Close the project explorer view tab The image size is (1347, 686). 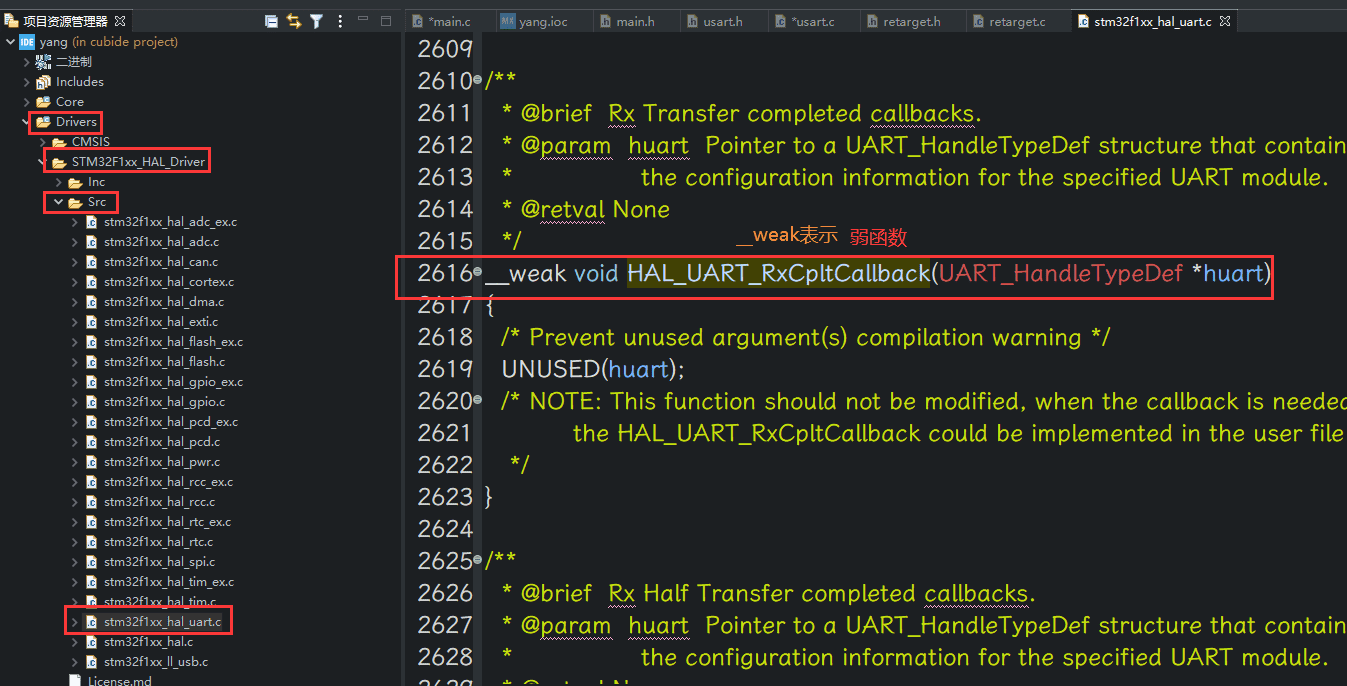(x=120, y=21)
